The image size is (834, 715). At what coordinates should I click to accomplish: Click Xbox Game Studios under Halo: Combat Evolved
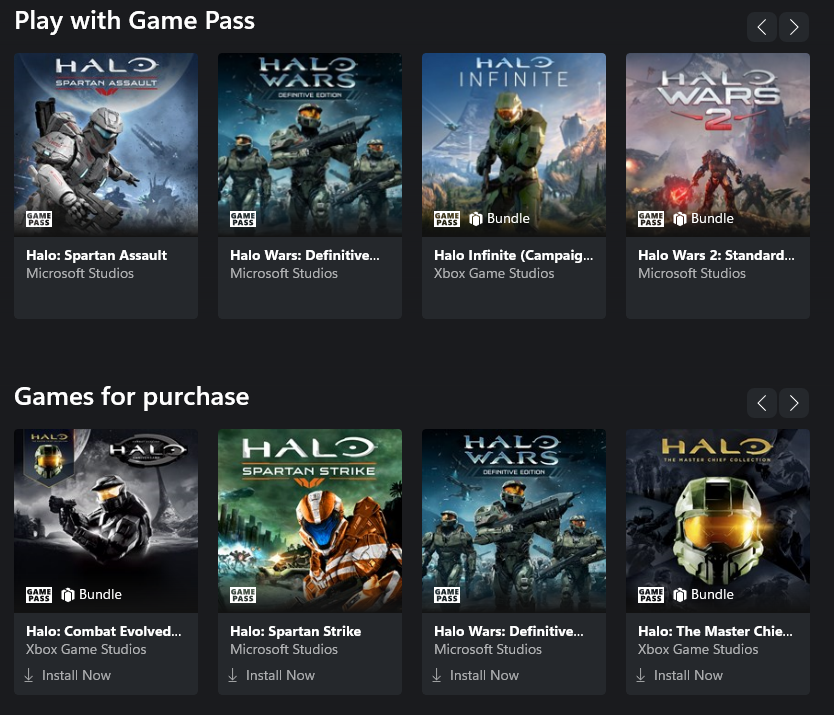coord(86,650)
